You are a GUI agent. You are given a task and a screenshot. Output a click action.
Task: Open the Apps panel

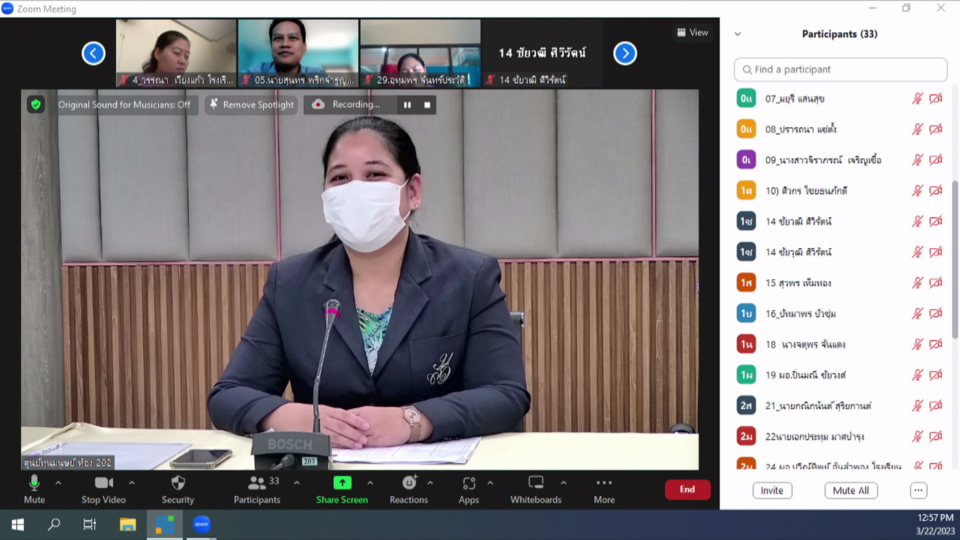469,489
